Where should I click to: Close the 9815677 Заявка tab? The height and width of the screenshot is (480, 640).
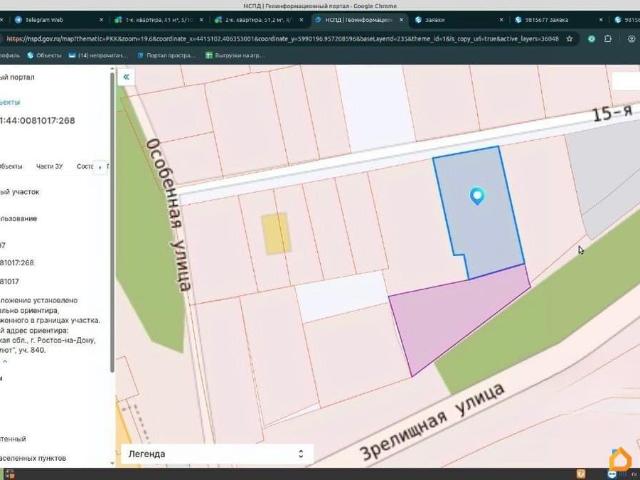click(601, 20)
